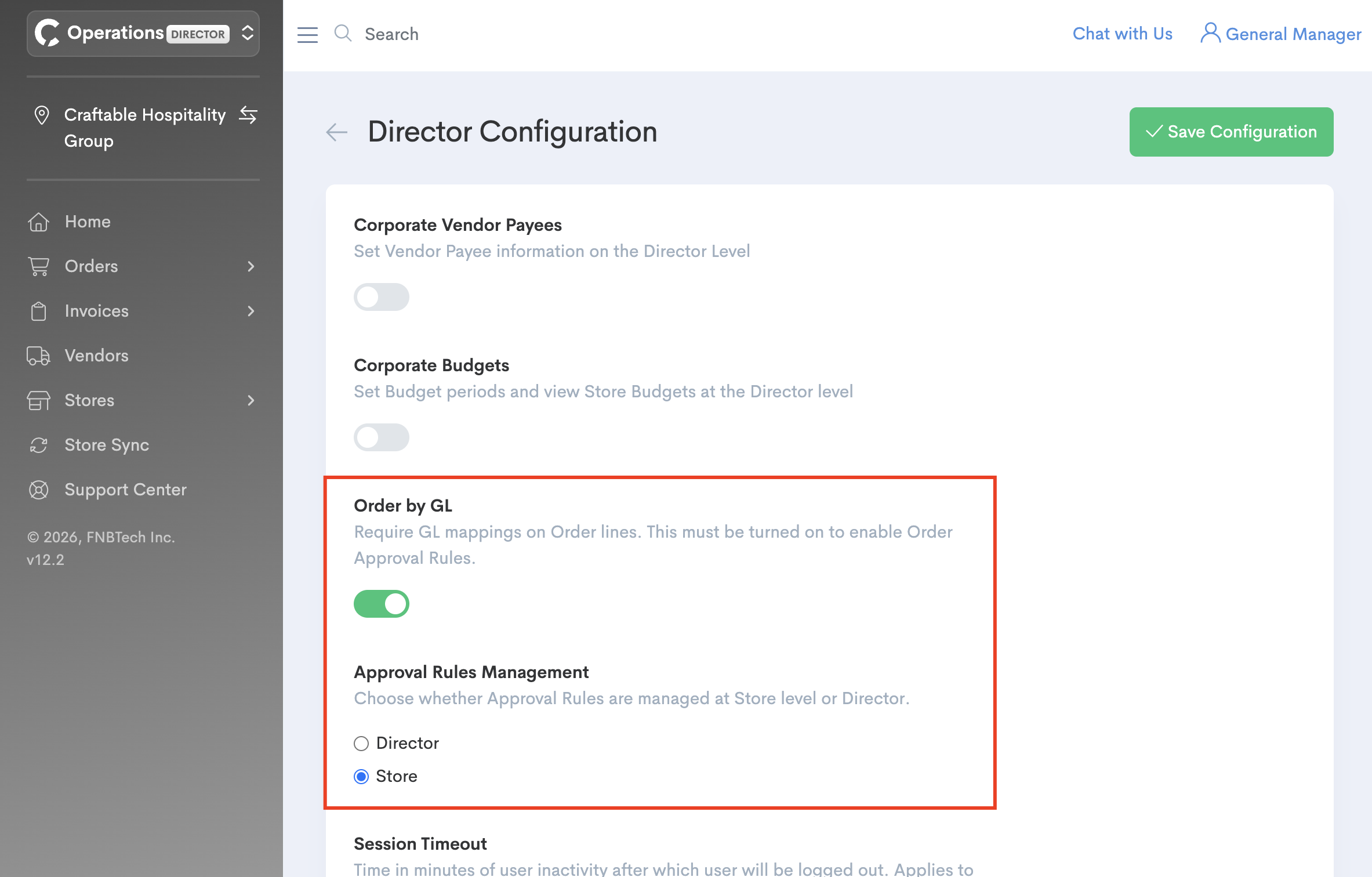
Task: Click Save Configuration button
Action: point(1231,132)
